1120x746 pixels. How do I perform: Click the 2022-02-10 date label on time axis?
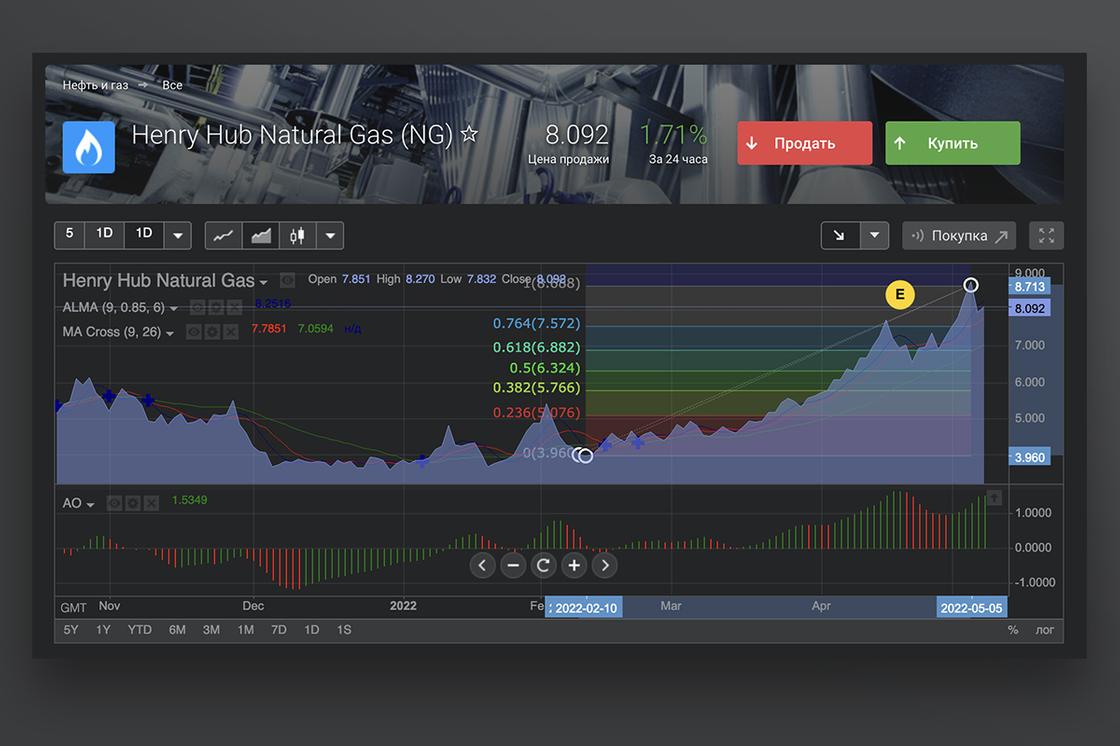(x=584, y=607)
